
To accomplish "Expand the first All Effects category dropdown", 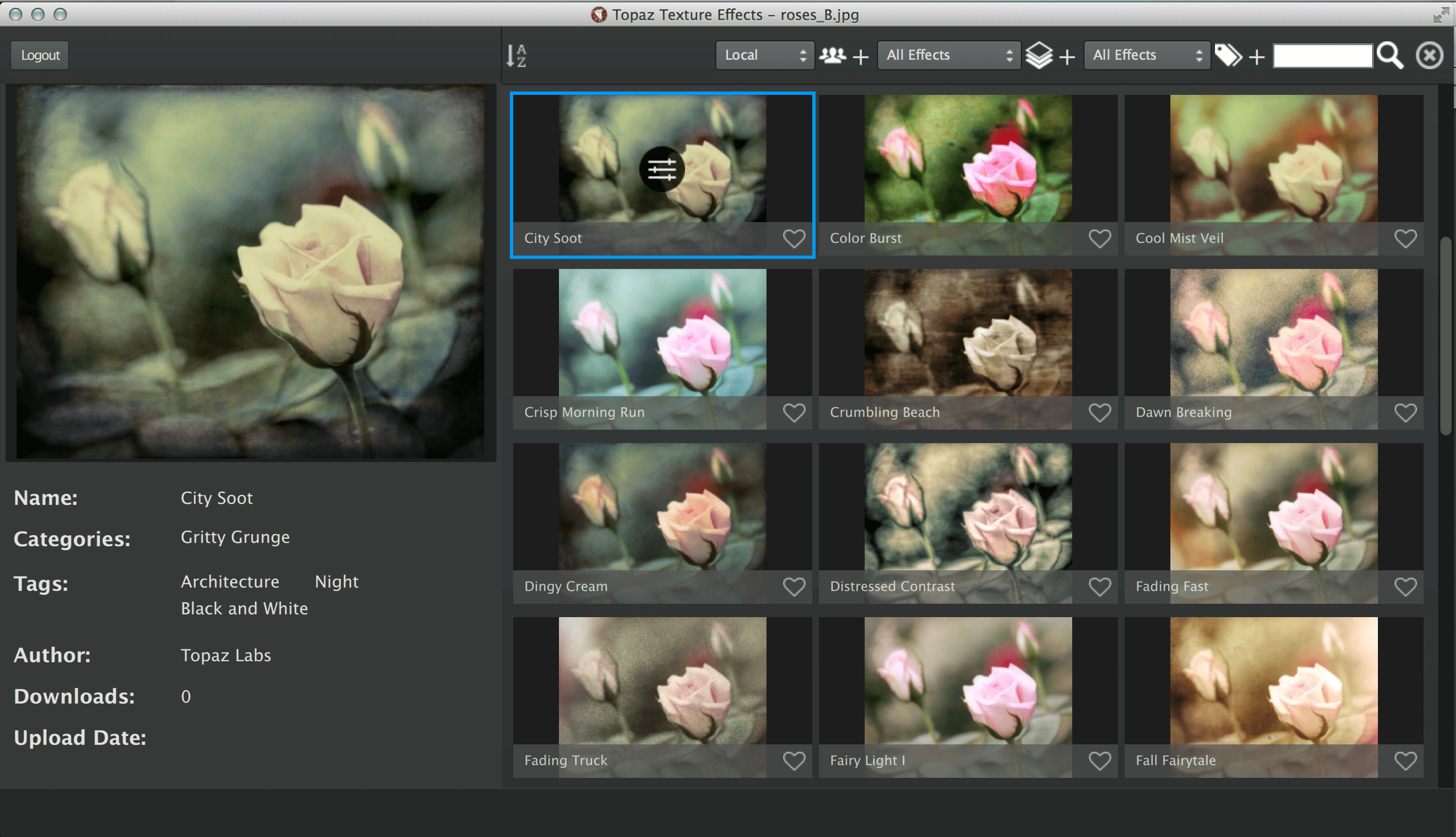I will pos(948,55).
